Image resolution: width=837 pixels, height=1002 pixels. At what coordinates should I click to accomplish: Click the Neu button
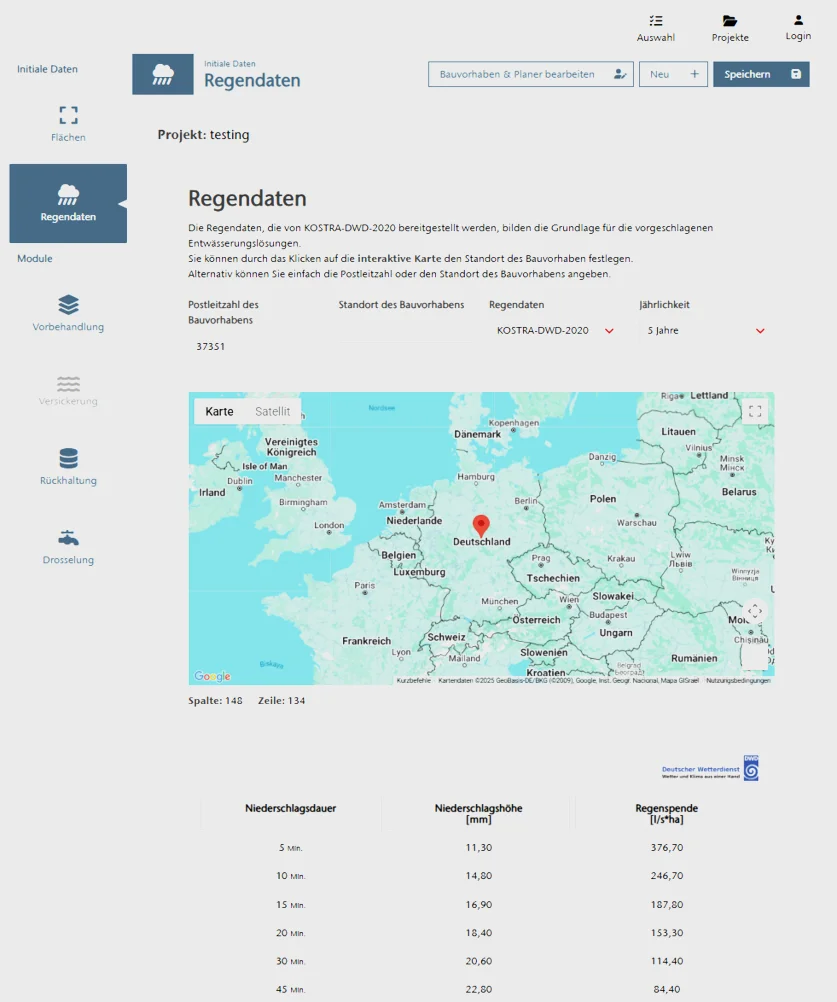[x=673, y=74]
